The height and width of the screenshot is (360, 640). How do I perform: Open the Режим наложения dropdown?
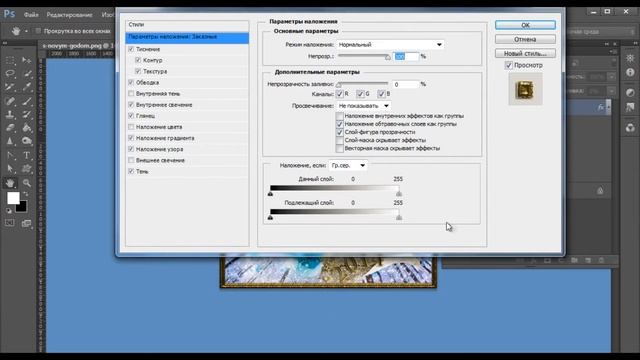pyautogui.click(x=390, y=44)
